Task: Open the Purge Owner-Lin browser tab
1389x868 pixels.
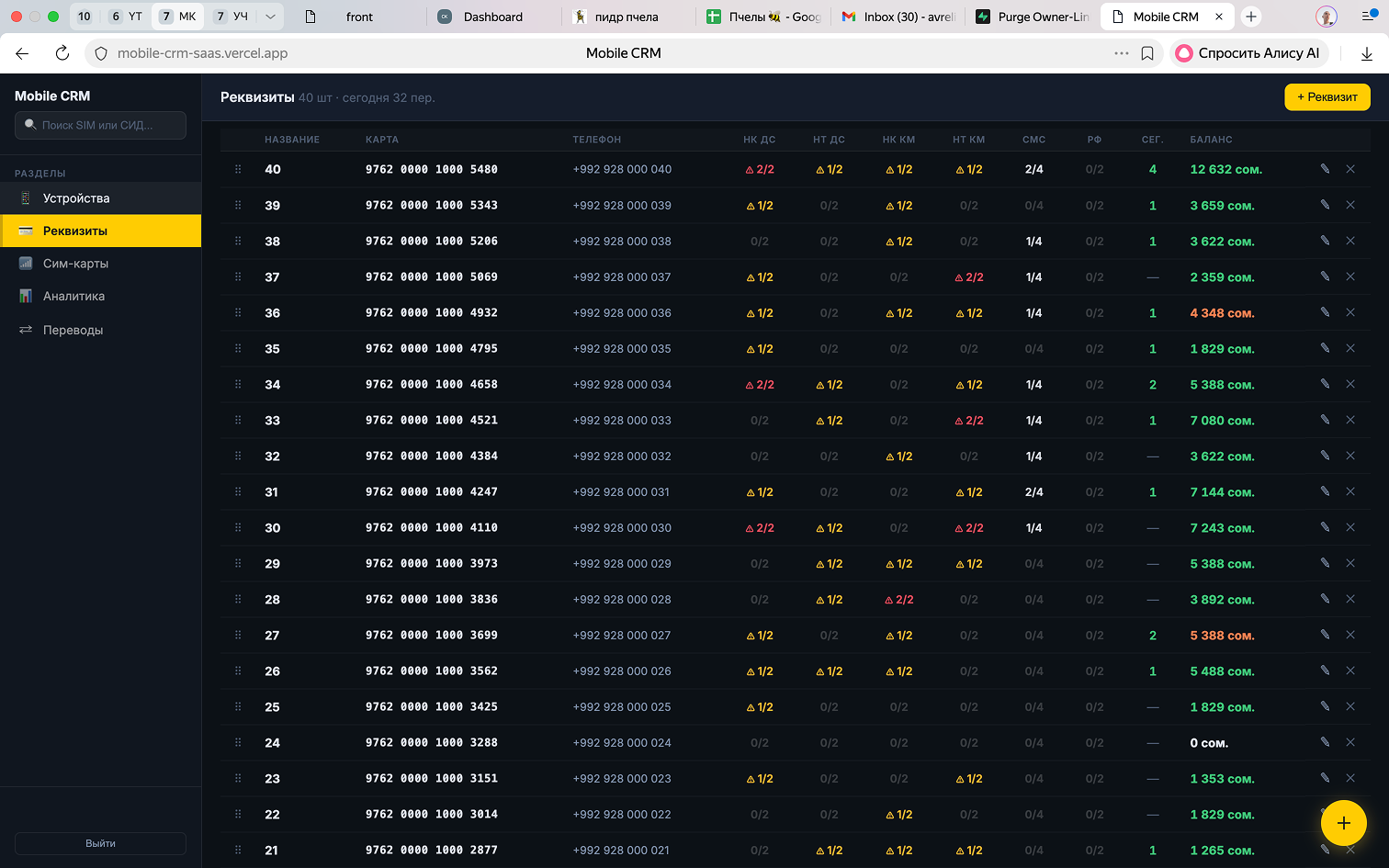Action: (x=1033, y=17)
